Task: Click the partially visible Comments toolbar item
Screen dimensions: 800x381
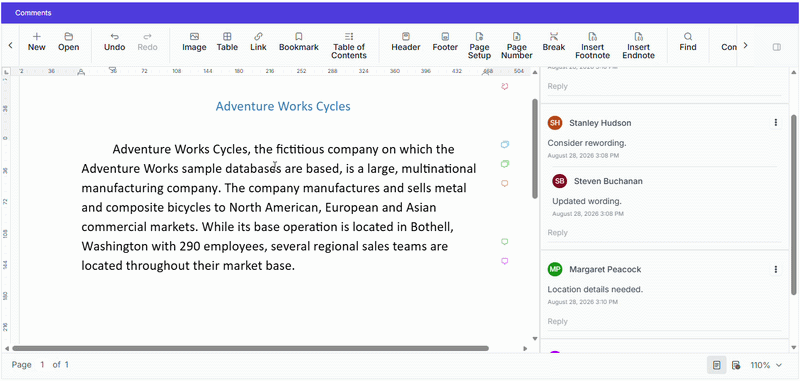Action: pyautogui.click(x=729, y=47)
